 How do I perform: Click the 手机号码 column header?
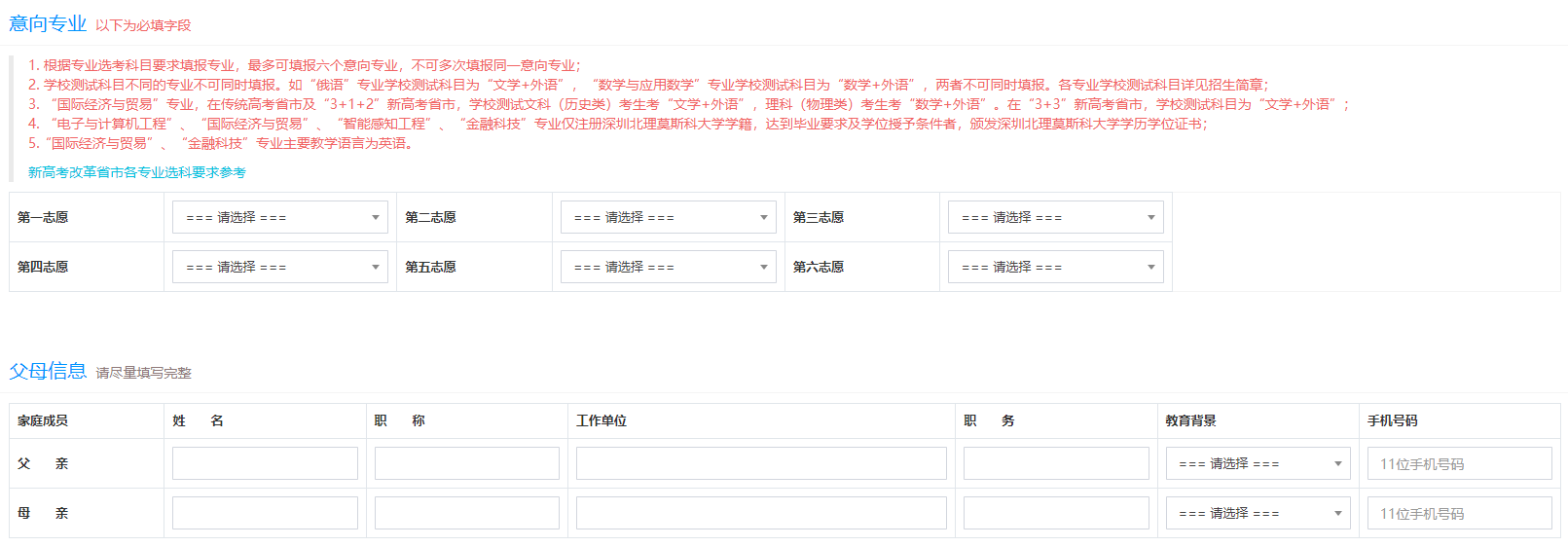(x=1393, y=420)
